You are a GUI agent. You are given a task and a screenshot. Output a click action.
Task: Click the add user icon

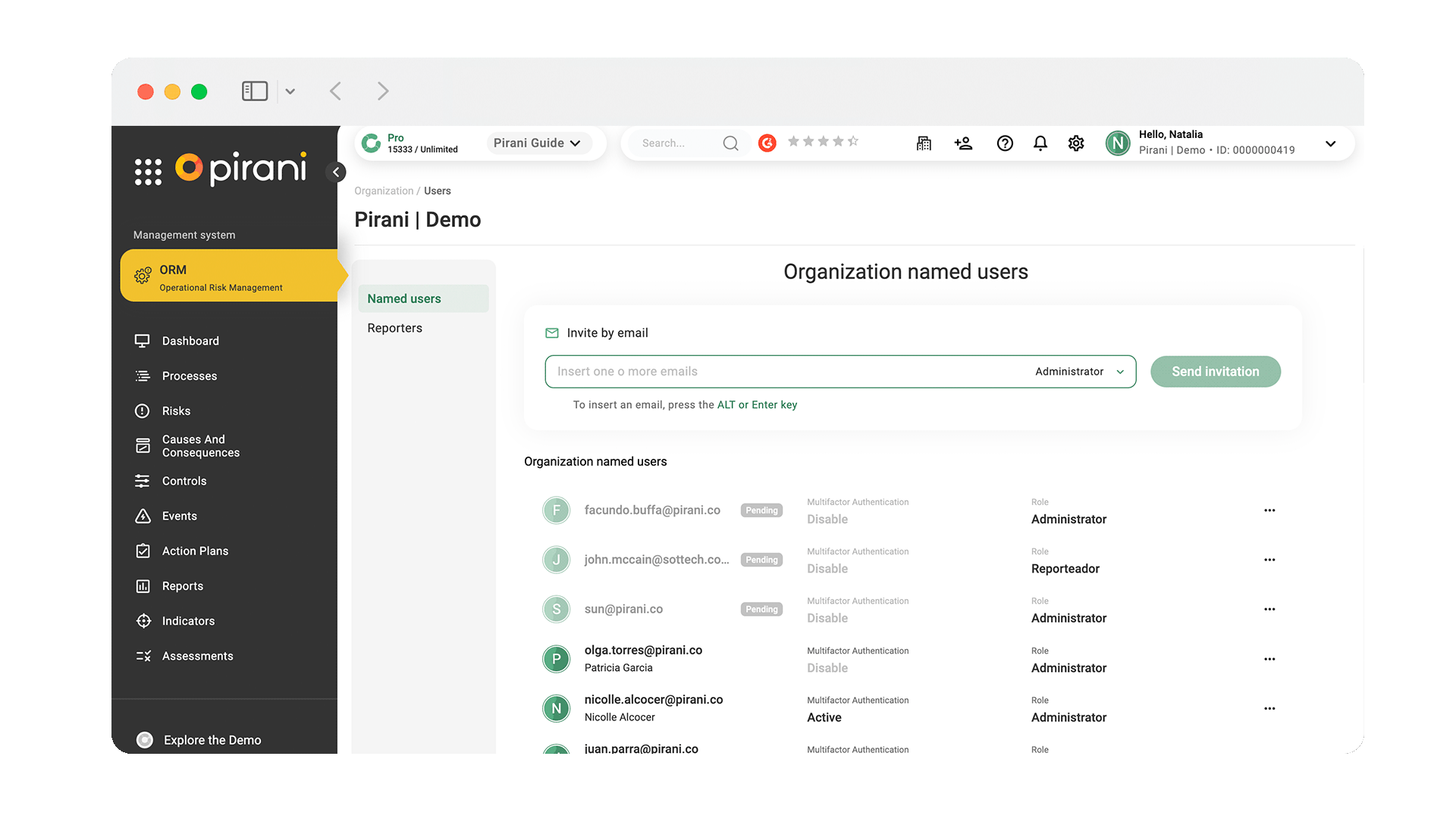point(963,143)
